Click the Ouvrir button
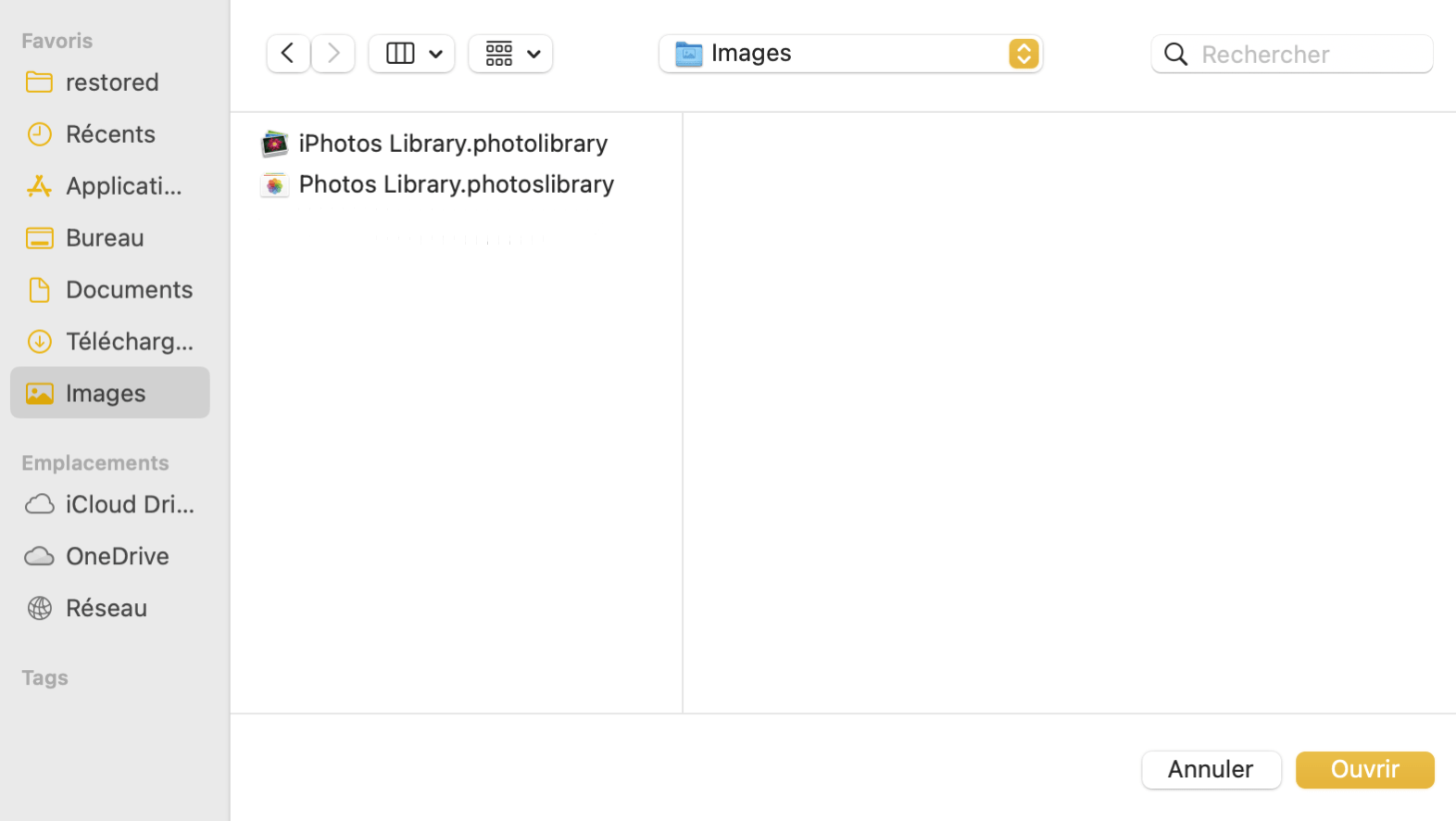Viewport: 1456px width, 821px height. click(x=1365, y=770)
